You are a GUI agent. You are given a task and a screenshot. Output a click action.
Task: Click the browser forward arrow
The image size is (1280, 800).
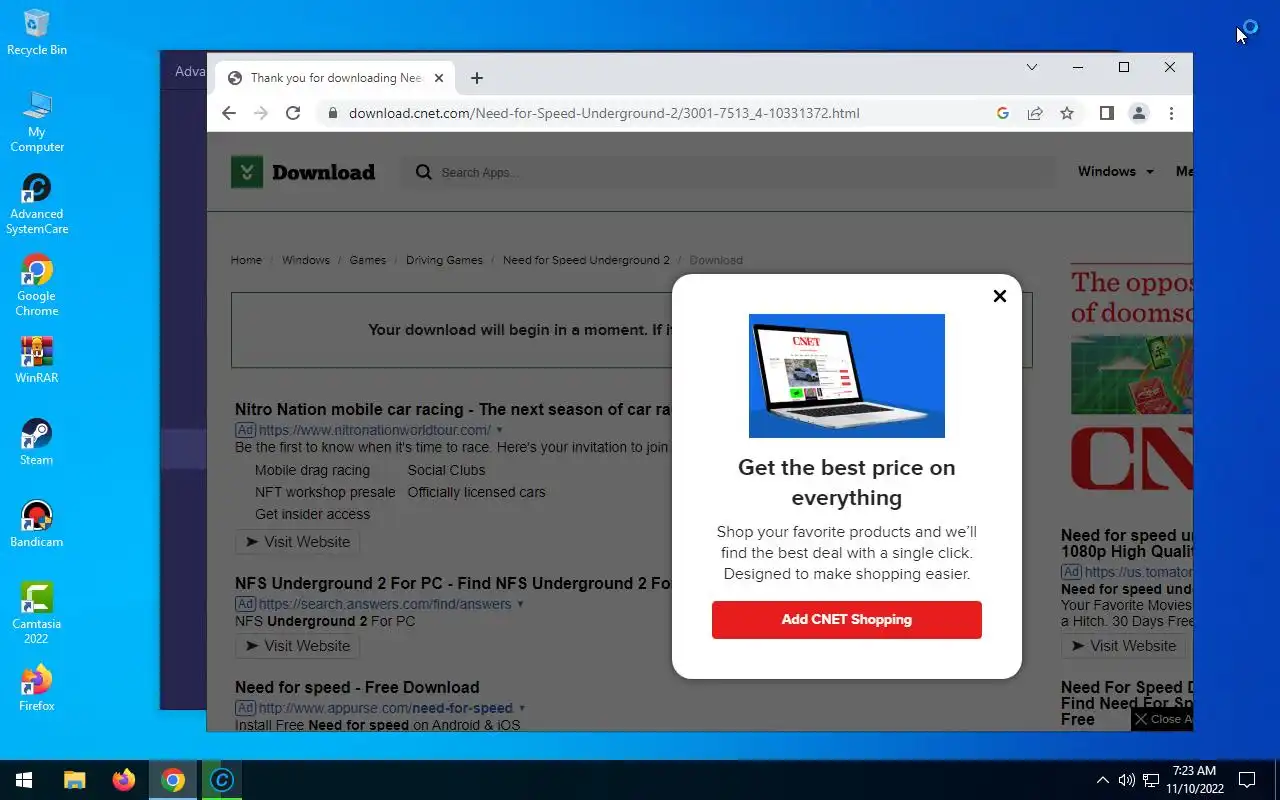point(261,113)
